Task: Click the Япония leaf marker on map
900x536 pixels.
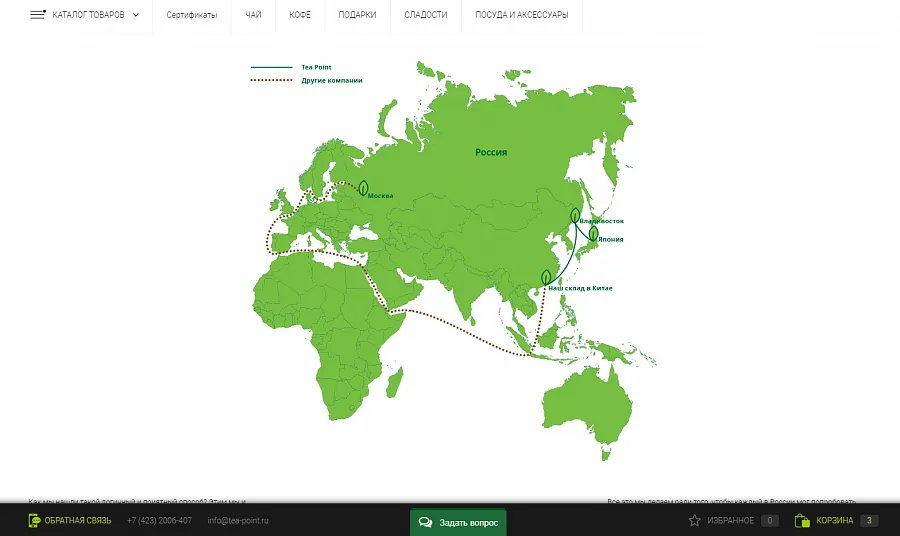Action: pyautogui.click(x=593, y=233)
